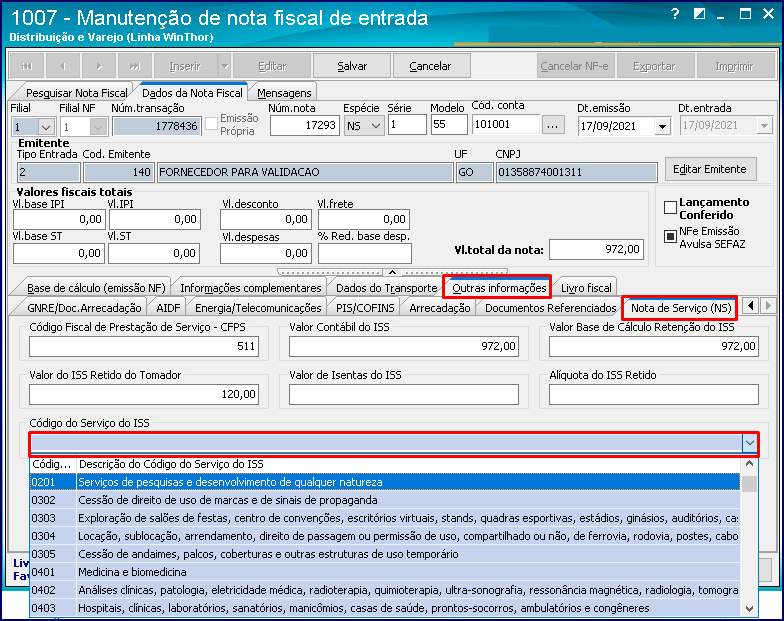Toggle Emissão Própria checkbox
The width and height of the screenshot is (784, 621).
tap(212, 124)
